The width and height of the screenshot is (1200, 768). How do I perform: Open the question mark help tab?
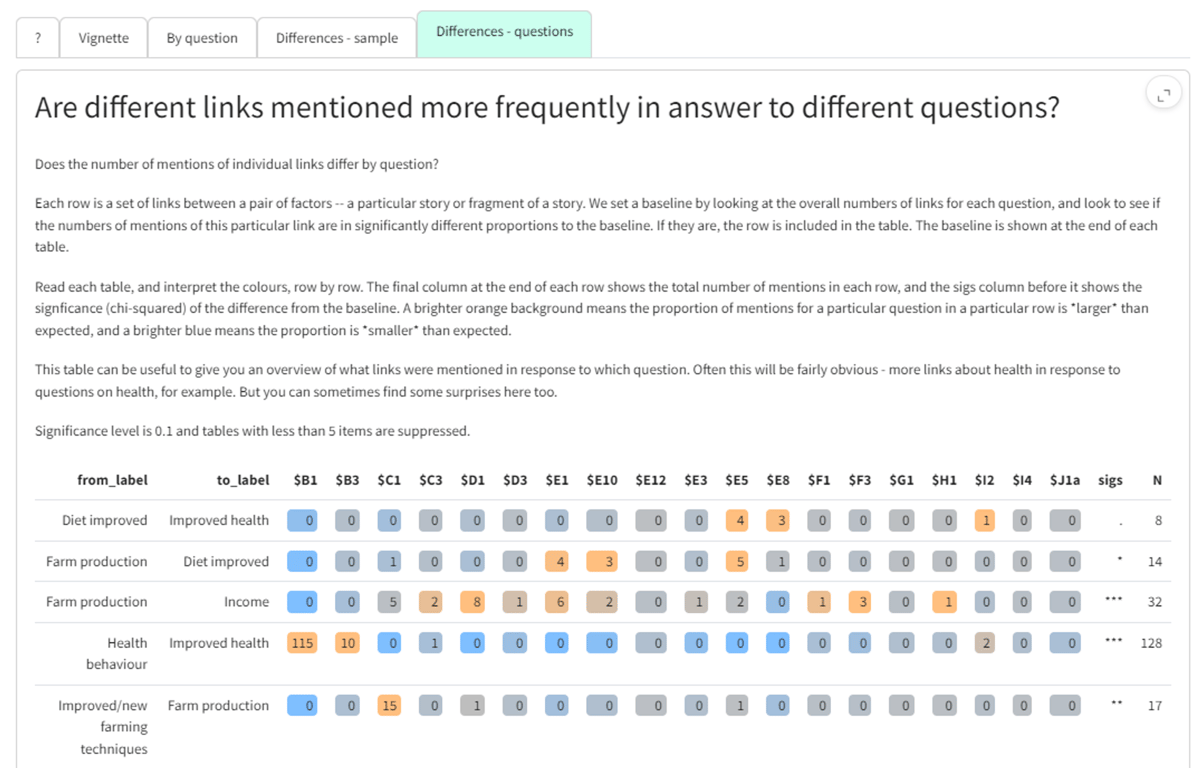pyautogui.click(x=38, y=38)
